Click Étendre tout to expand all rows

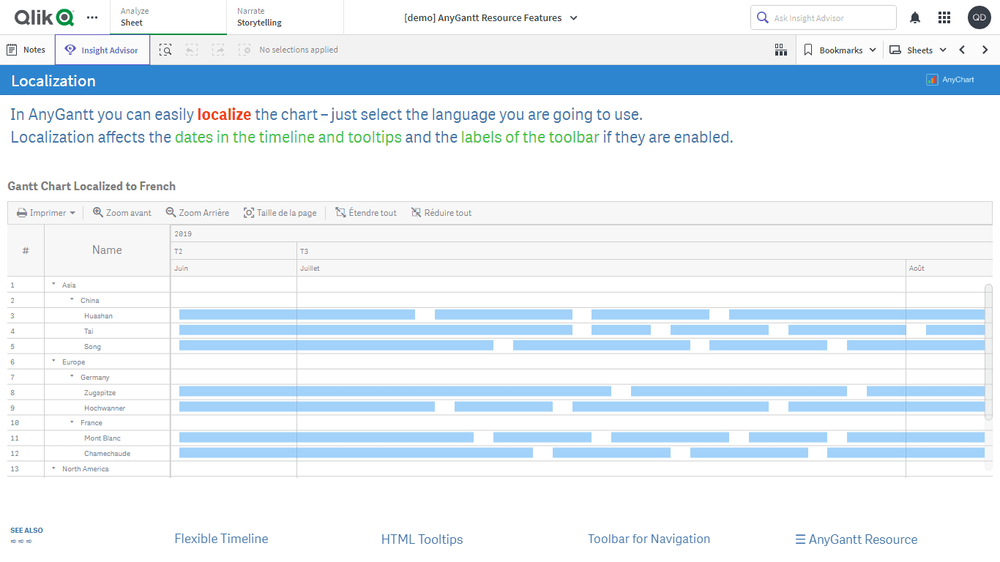pyautogui.click(x=365, y=213)
